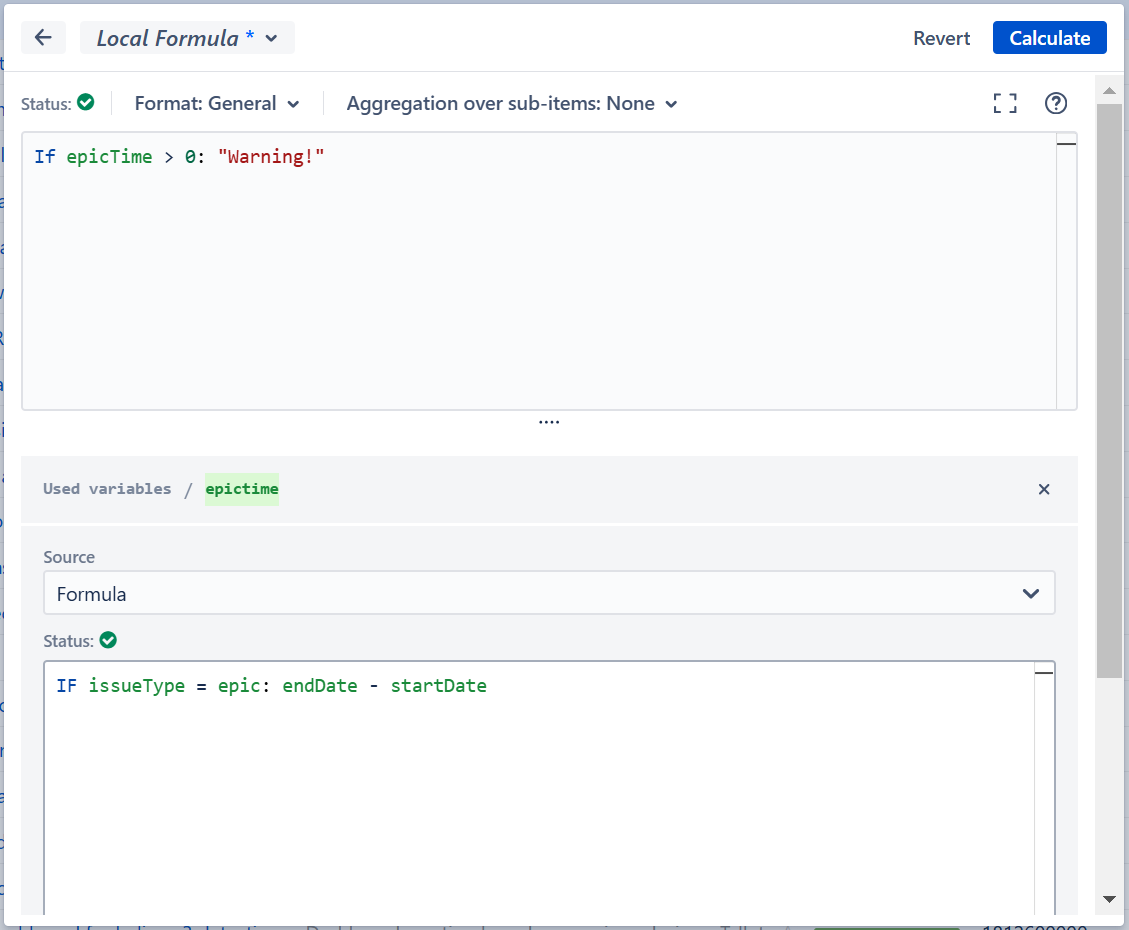Close the epictime variable panel
This screenshot has width=1129, height=930.
click(1044, 489)
